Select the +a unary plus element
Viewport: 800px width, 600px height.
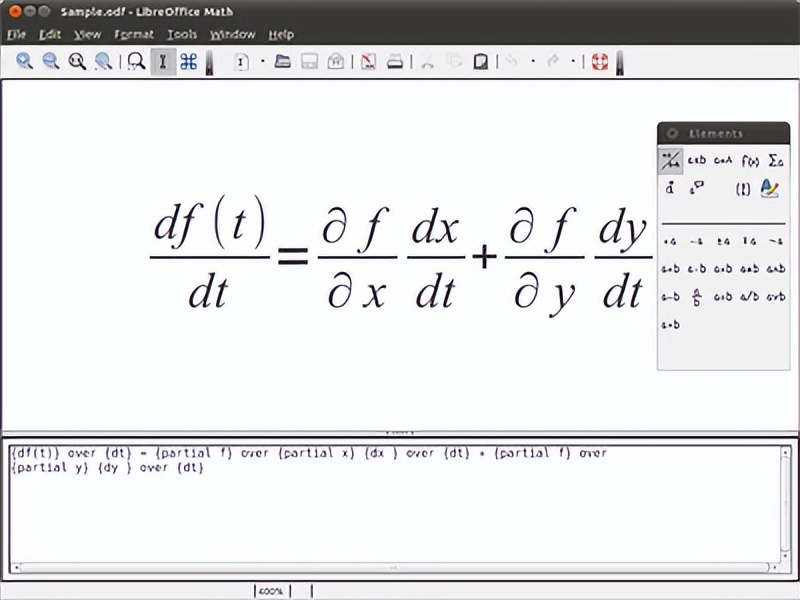pyautogui.click(x=670, y=240)
